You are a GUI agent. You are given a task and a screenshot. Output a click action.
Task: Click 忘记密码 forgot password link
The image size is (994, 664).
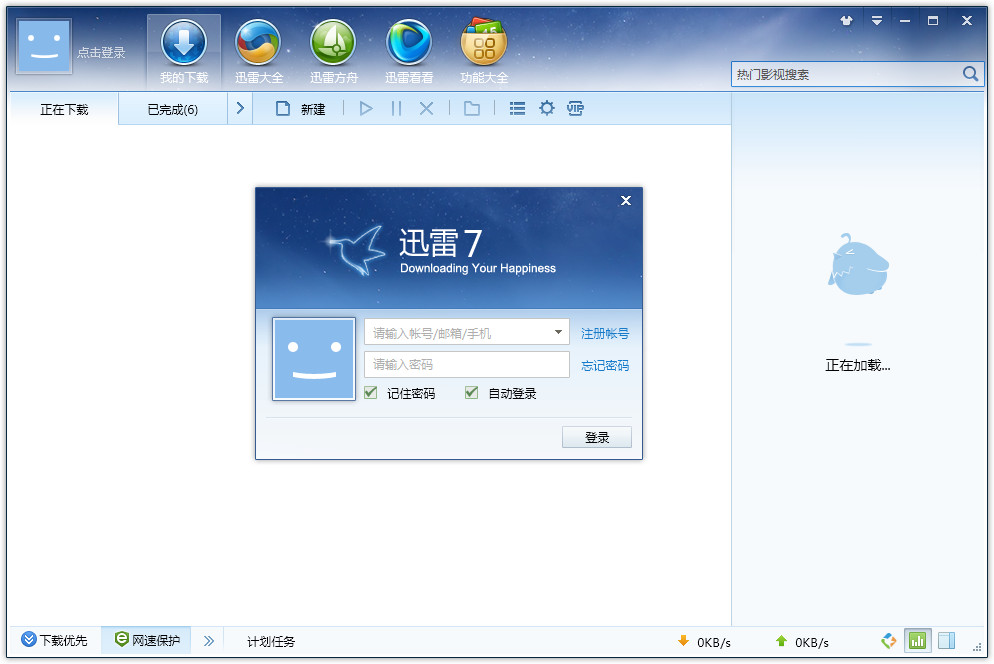[605, 365]
